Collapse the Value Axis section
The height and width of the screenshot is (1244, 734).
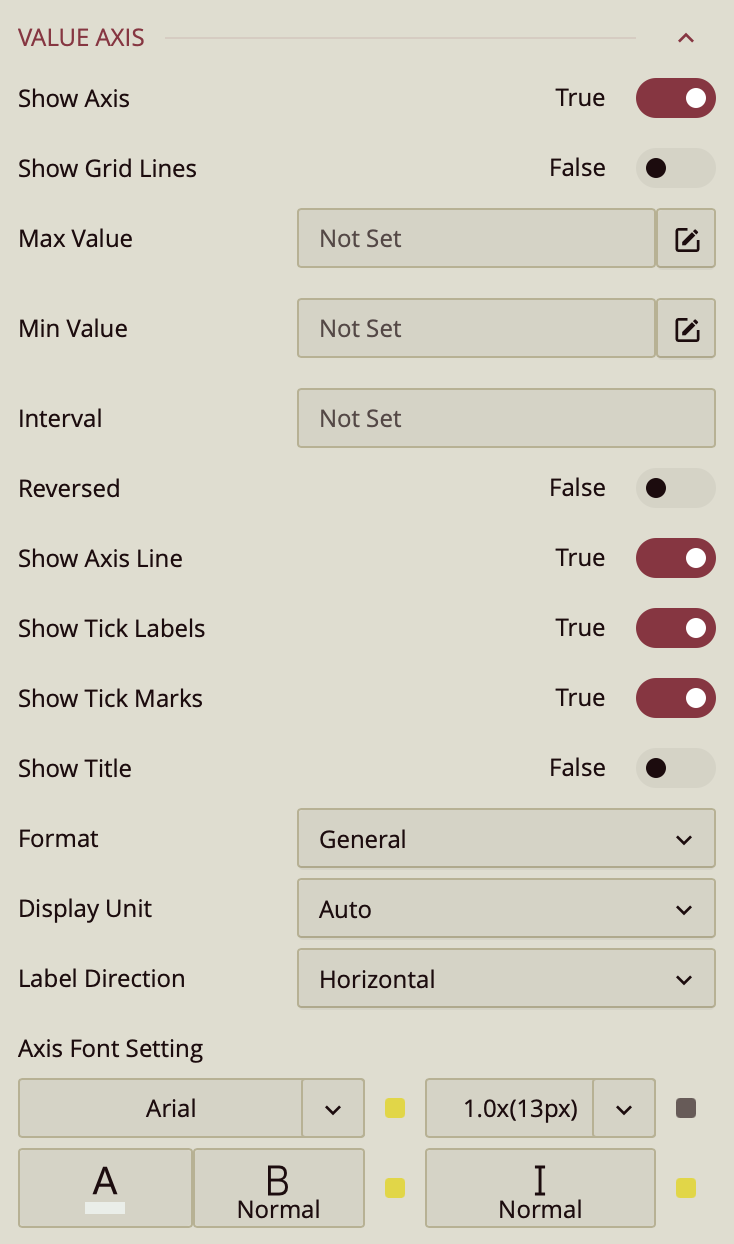pyautogui.click(x=685, y=39)
